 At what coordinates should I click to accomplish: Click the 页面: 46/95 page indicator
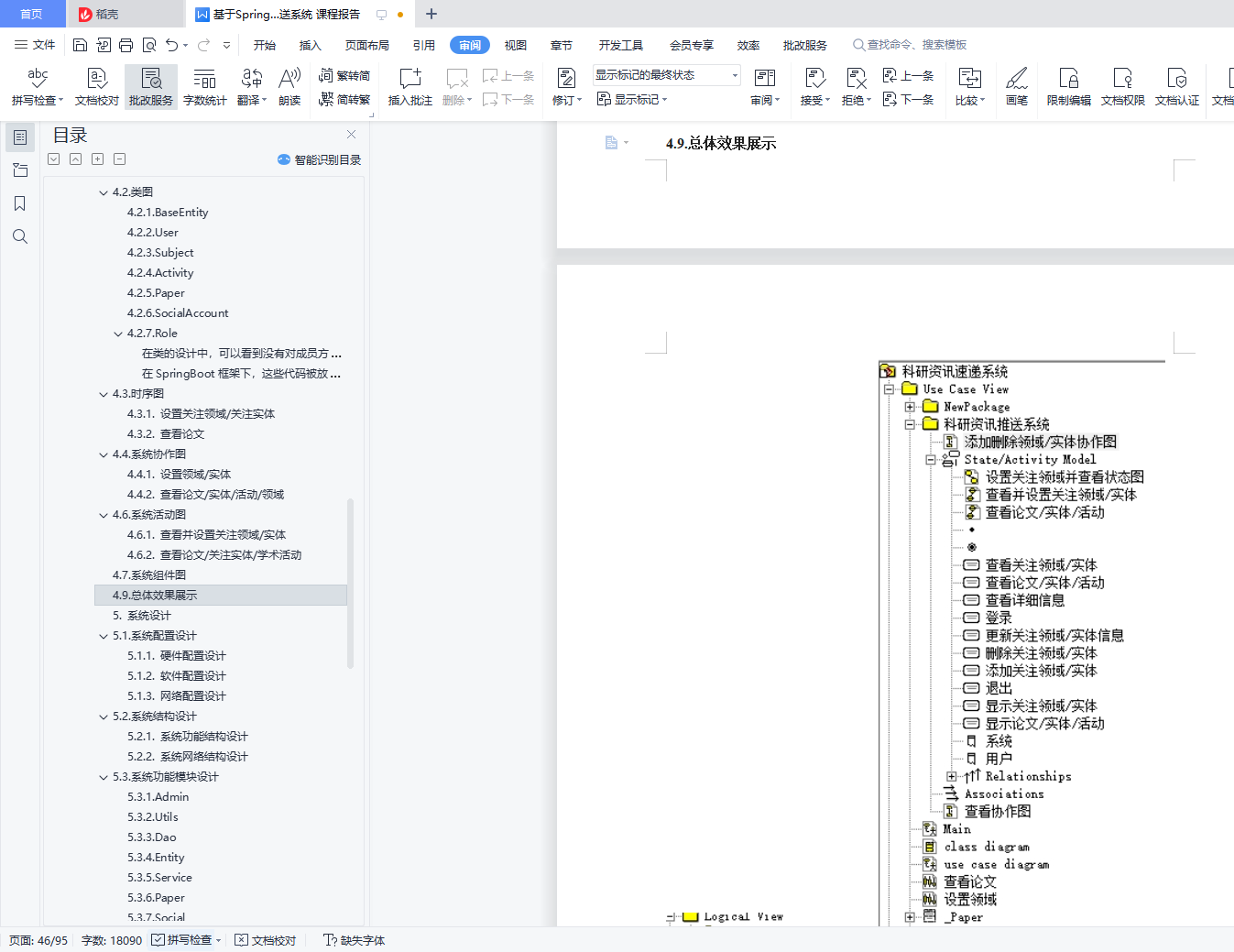[x=38, y=940]
